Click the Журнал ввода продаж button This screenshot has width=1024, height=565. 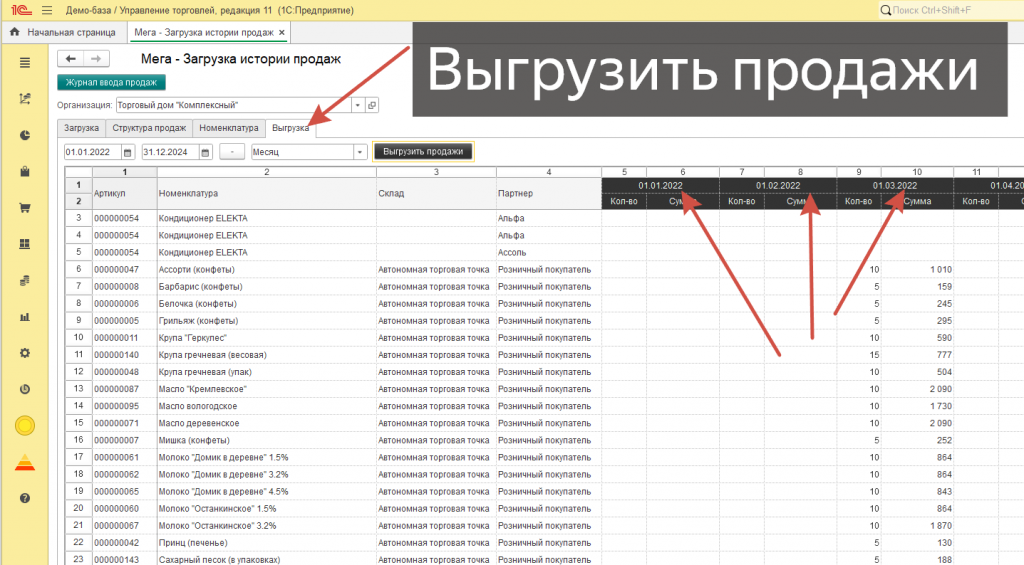tap(111, 82)
